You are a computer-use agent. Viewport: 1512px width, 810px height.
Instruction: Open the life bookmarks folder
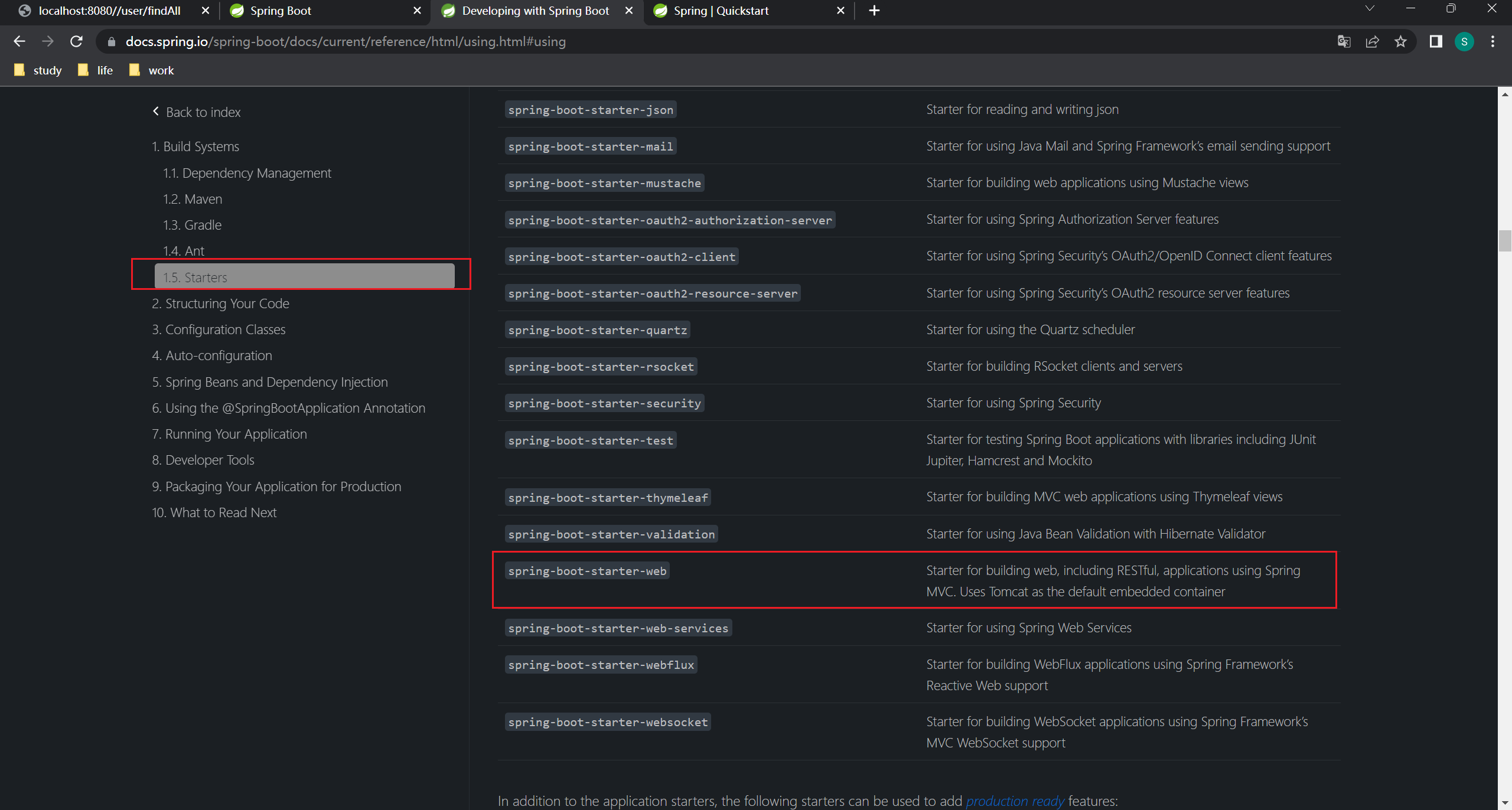(96, 70)
